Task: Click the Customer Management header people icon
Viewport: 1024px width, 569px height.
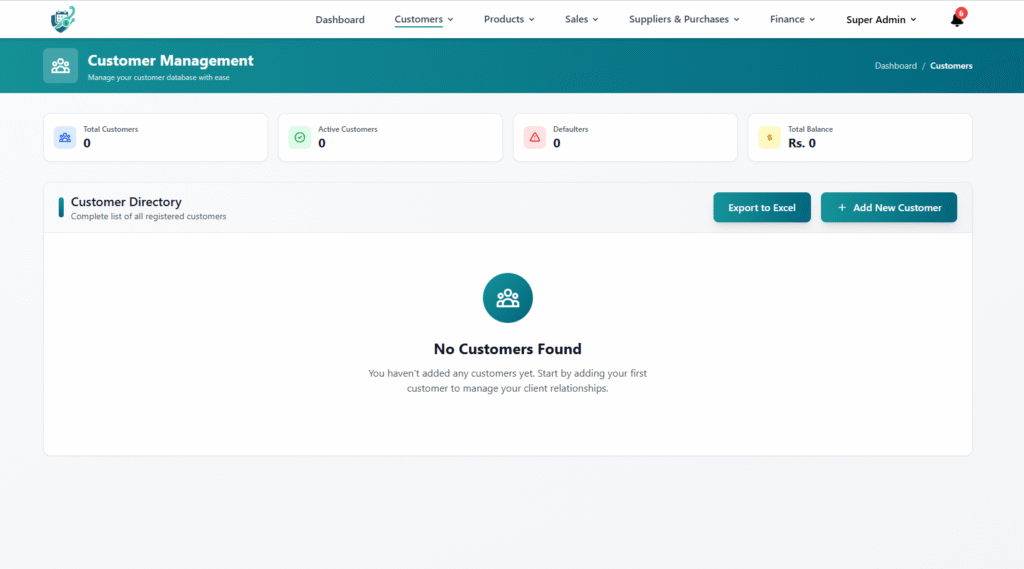Action: [60, 66]
